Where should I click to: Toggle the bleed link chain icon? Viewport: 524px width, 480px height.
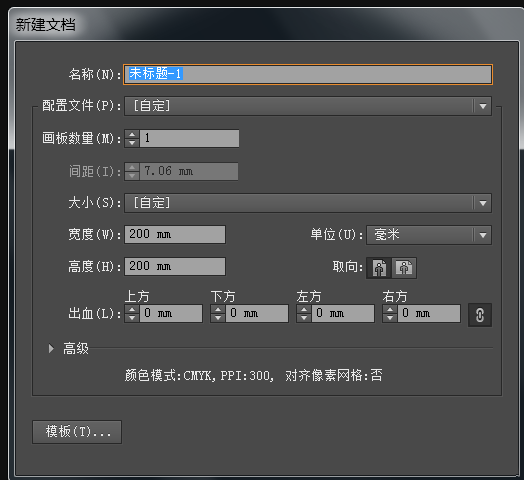pos(480,315)
